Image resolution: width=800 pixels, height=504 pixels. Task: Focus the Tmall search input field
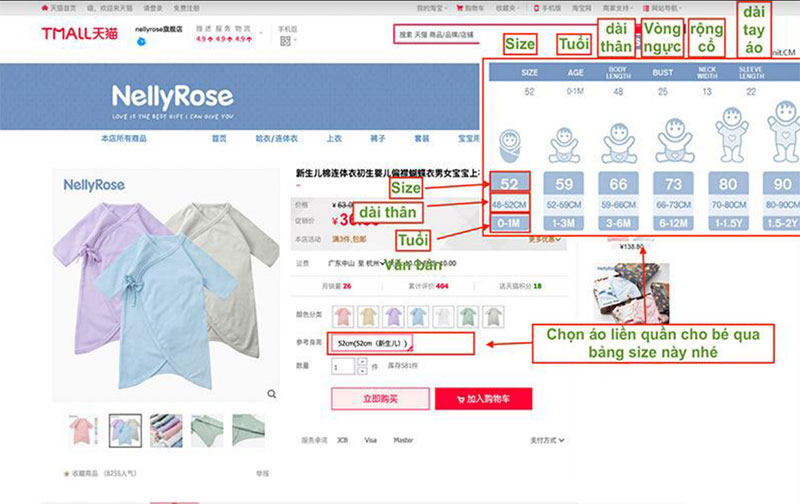coord(439,35)
